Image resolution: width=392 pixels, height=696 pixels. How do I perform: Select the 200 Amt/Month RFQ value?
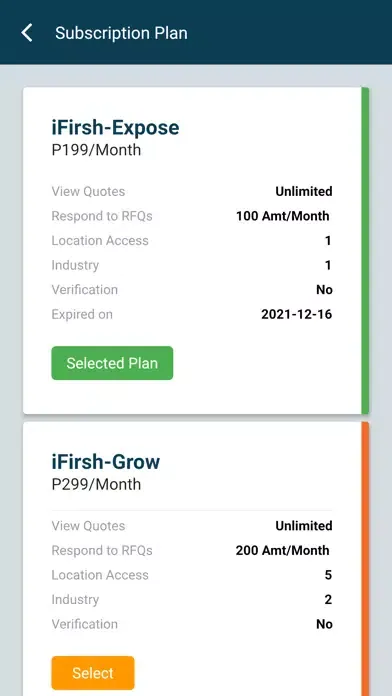[x=283, y=550]
